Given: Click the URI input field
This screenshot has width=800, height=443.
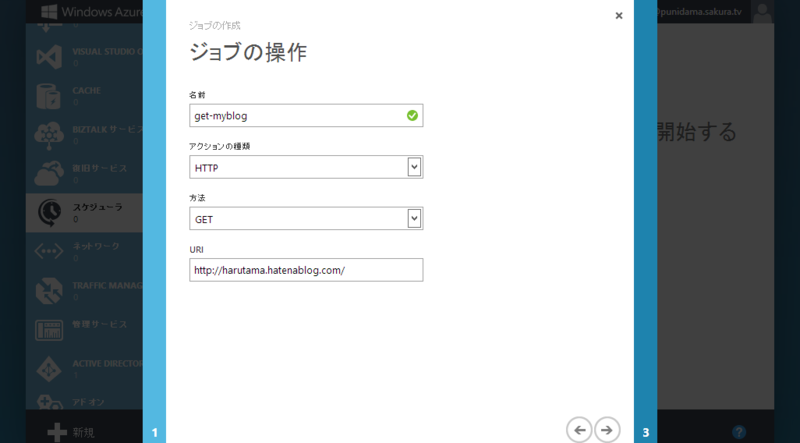Looking at the screenshot, I should tap(306, 270).
